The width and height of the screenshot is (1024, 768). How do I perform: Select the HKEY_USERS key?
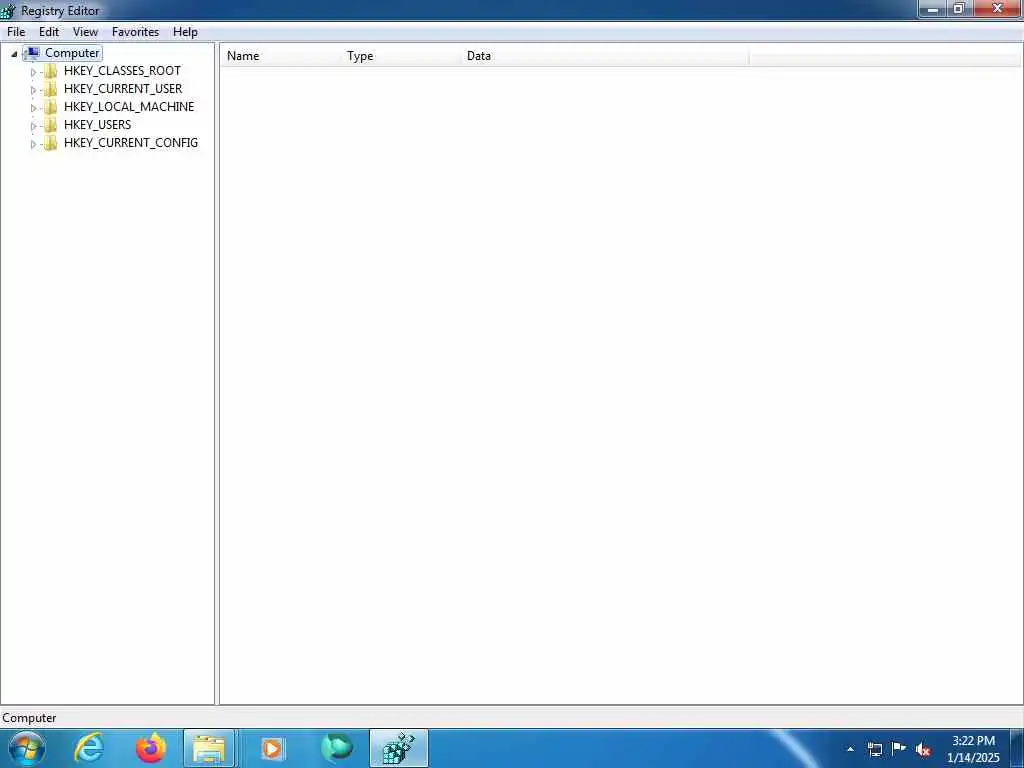click(97, 125)
